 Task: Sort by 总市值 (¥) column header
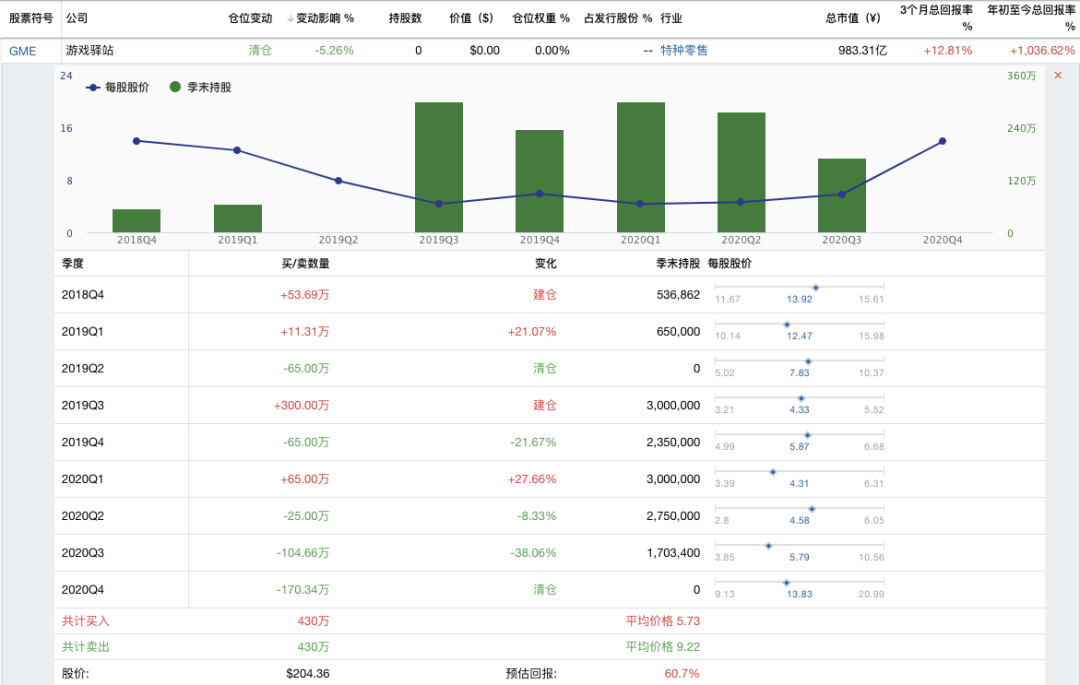[x=852, y=18]
